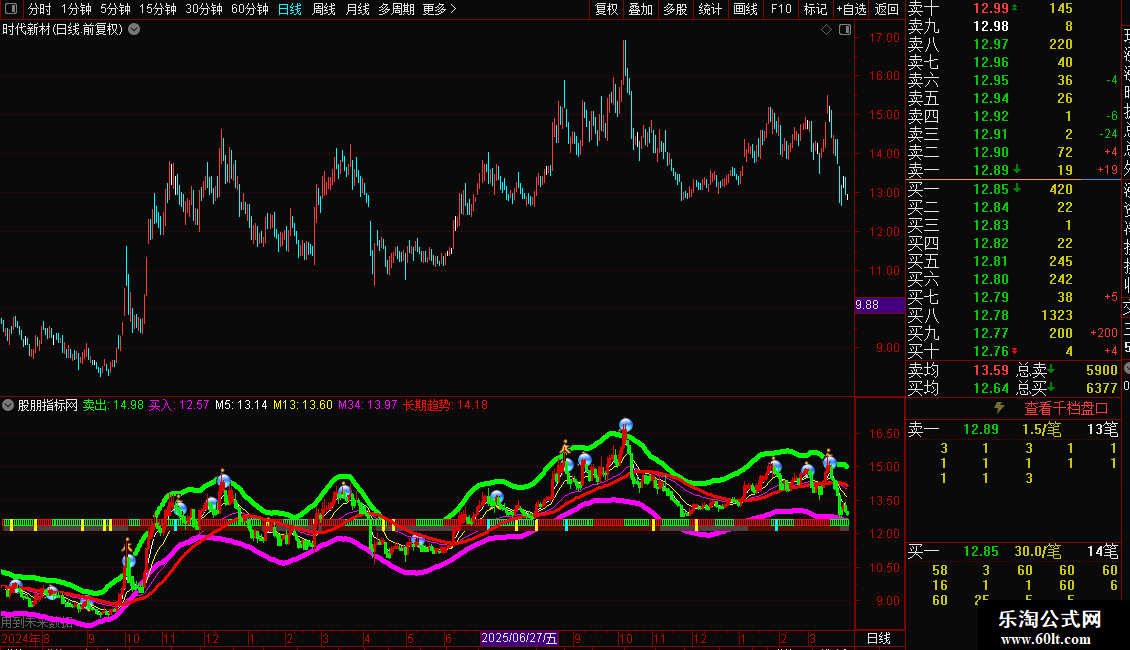
Task: Click the 返回 back button
Action: (x=886, y=9)
